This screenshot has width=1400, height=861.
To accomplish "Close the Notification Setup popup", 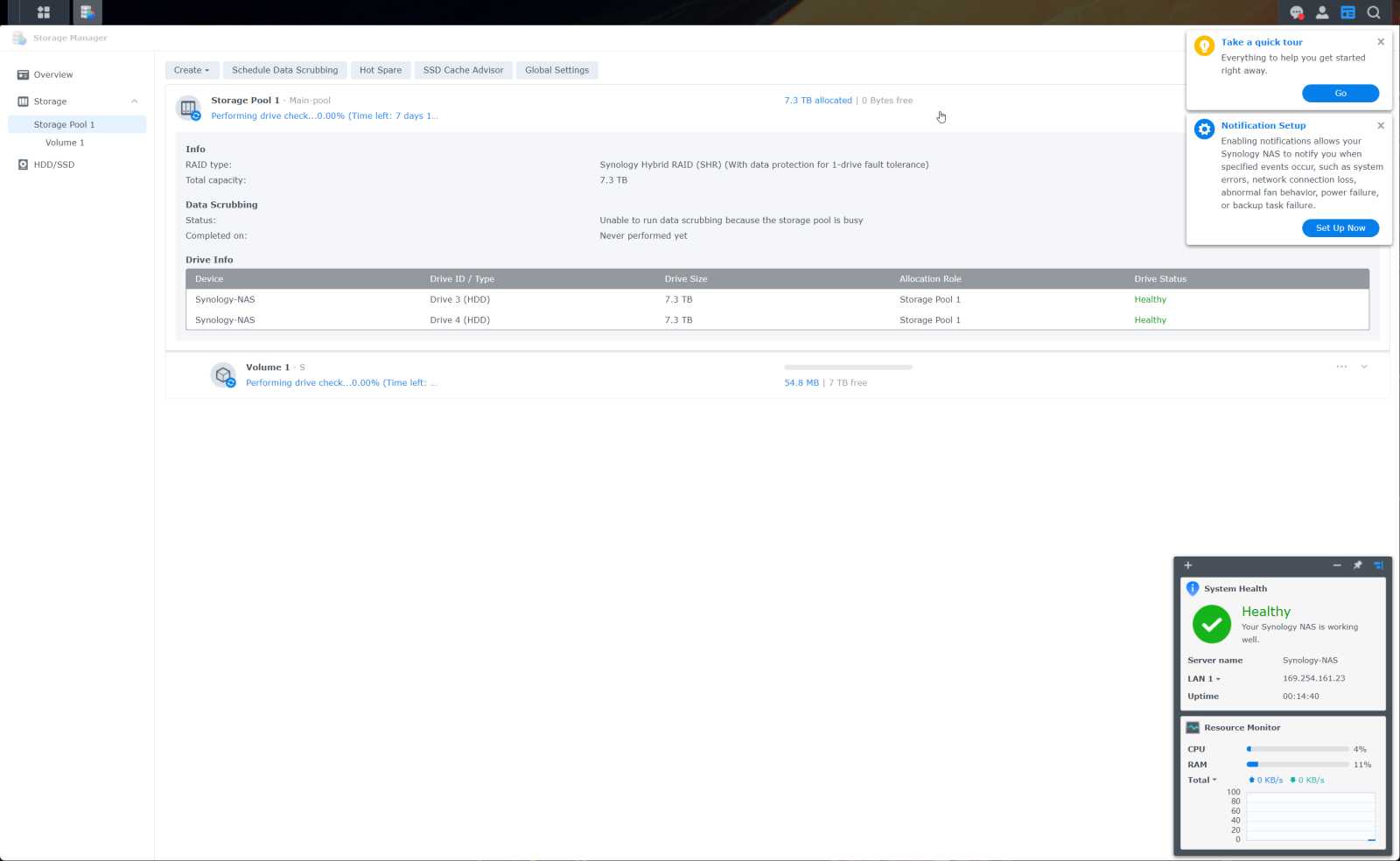I will click(1381, 125).
